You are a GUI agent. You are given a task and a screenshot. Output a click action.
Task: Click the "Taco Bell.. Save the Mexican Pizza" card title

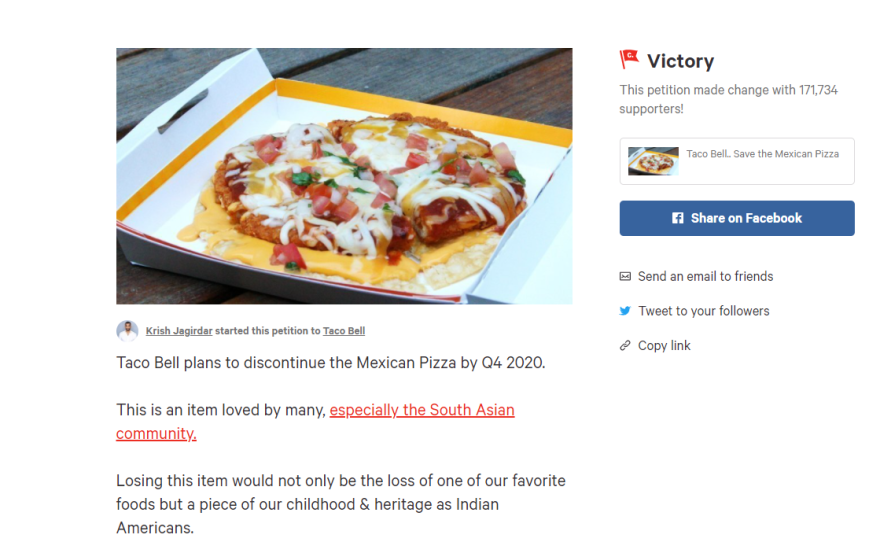coord(762,154)
